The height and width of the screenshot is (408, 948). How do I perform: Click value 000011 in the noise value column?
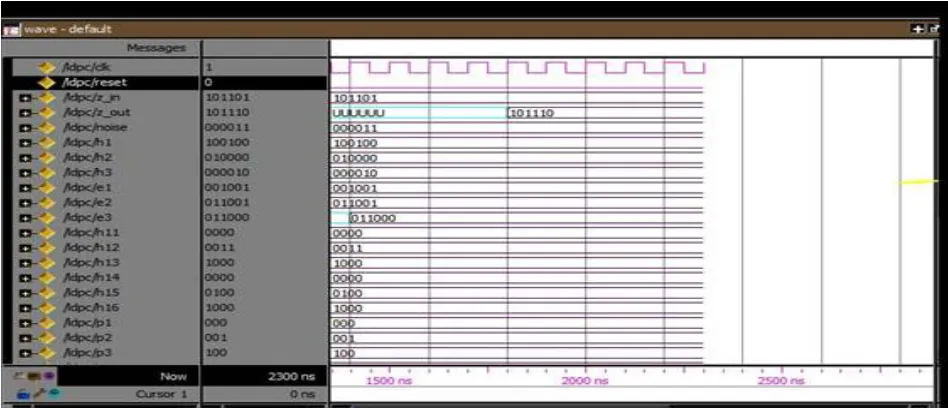[x=227, y=128]
